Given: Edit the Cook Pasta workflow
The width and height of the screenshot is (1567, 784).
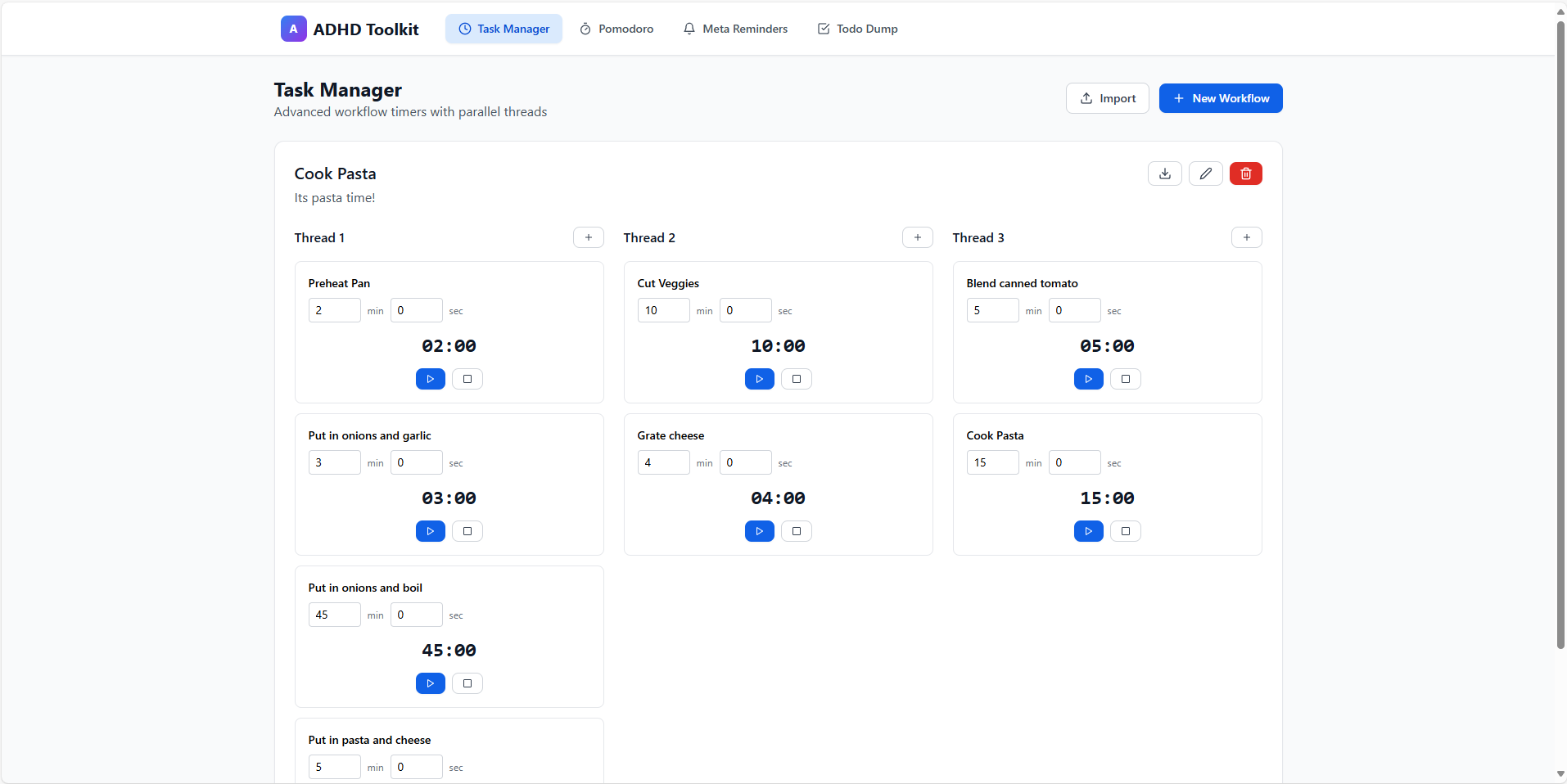Looking at the screenshot, I should [1206, 173].
